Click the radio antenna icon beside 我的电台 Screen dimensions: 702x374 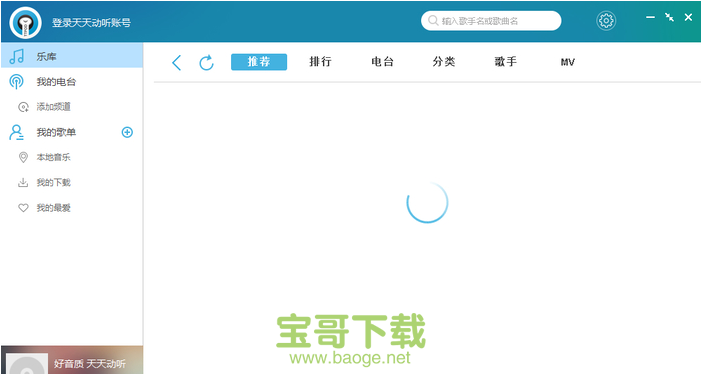tap(17, 82)
